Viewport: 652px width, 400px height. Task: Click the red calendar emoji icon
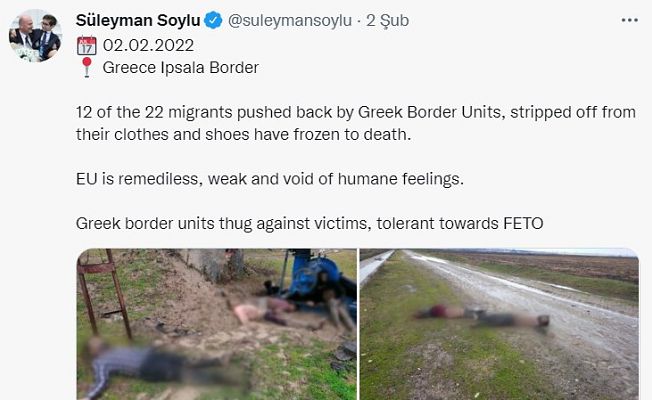(x=87, y=45)
